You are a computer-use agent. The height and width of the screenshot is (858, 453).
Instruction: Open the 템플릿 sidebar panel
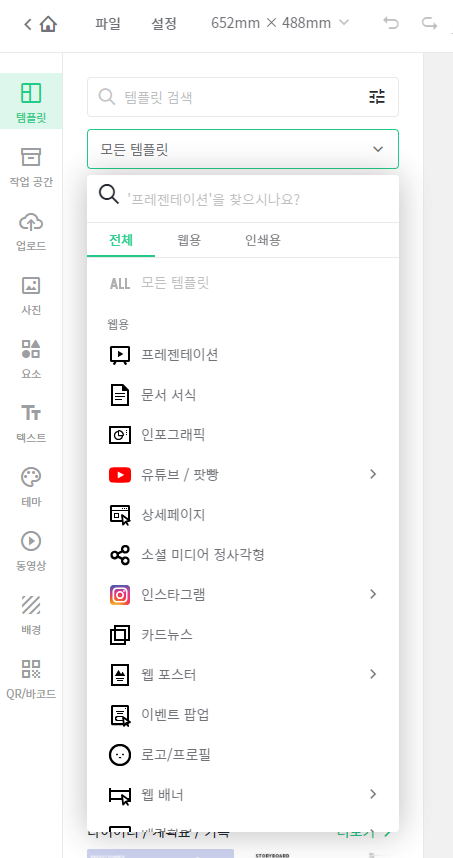[x=31, y=102]
